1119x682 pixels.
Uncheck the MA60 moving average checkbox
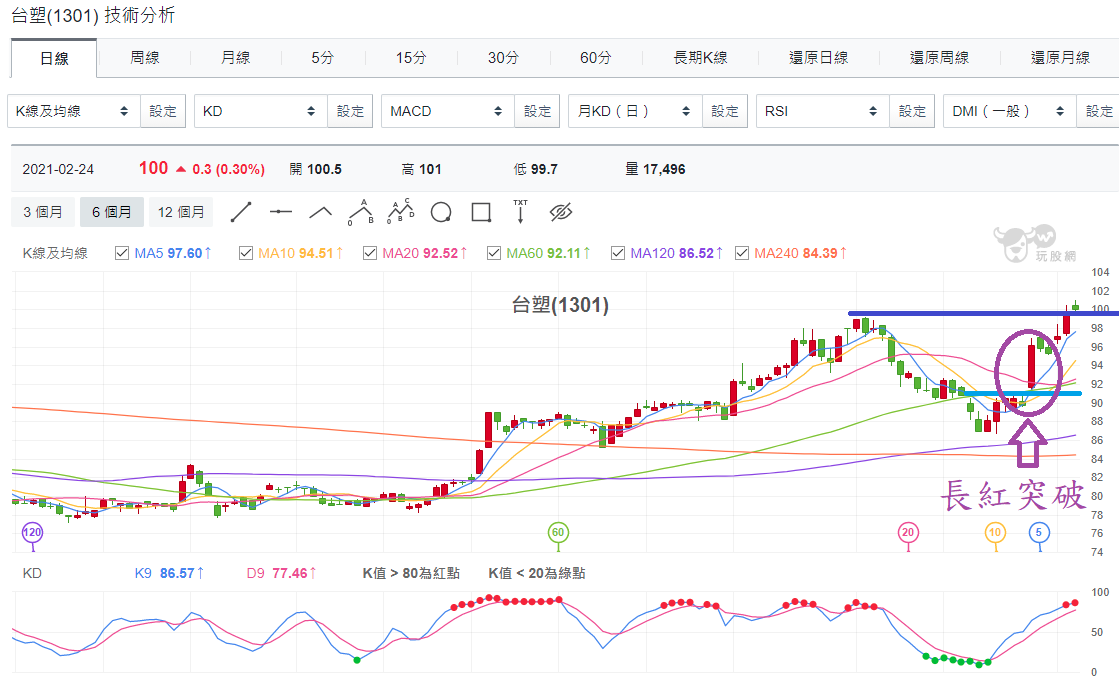point(493,253)
